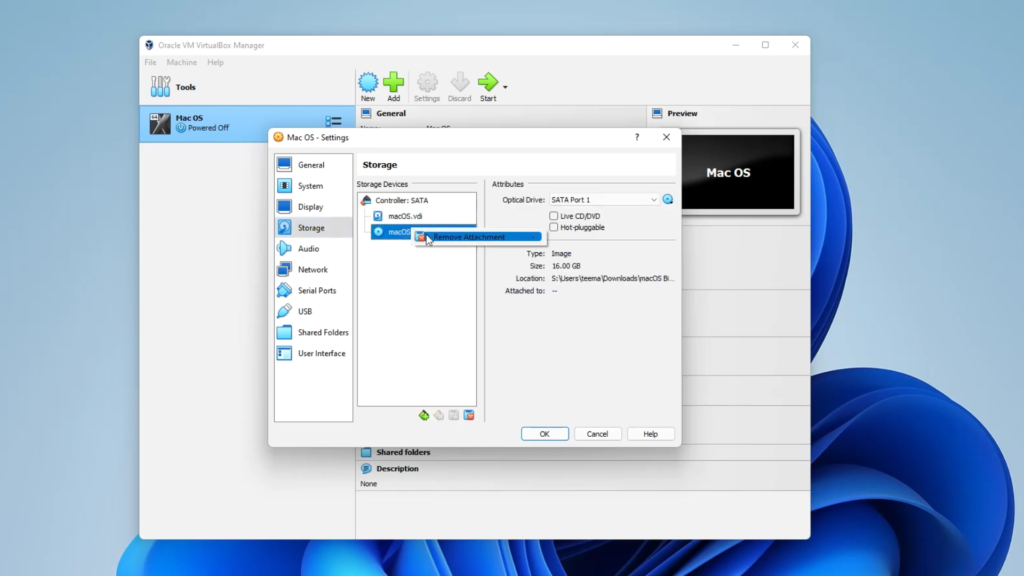
Task: Click the General section header in Manager details
Action: click(391, 114)
